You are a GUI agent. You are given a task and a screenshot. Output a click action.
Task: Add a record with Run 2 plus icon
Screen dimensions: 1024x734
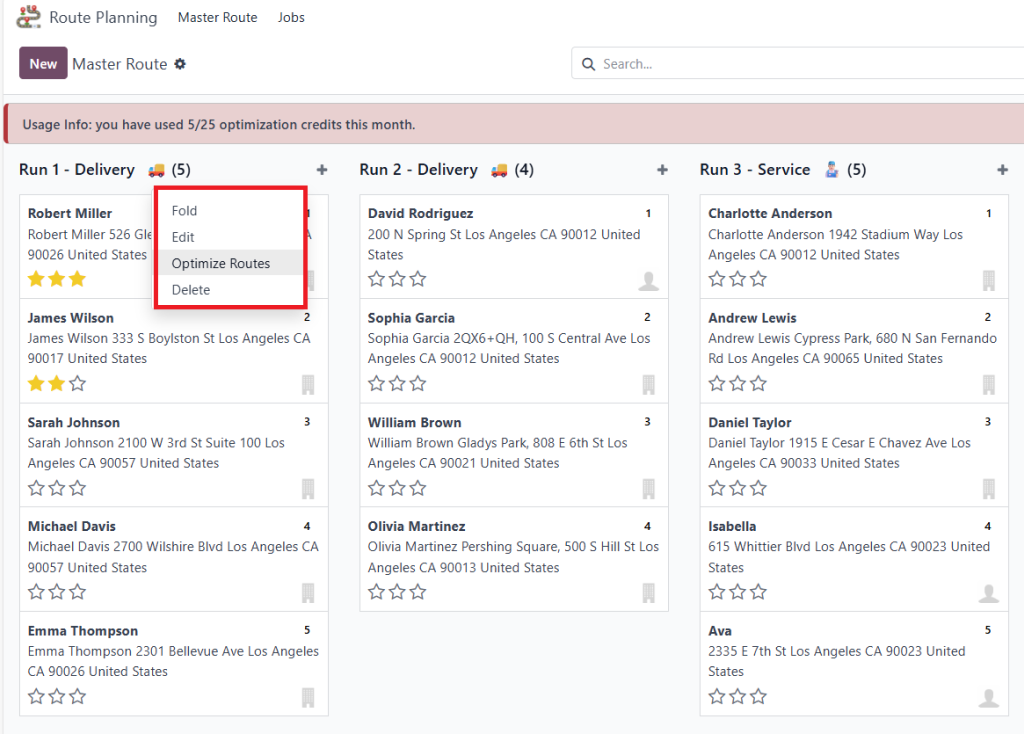tap(662, 170)
